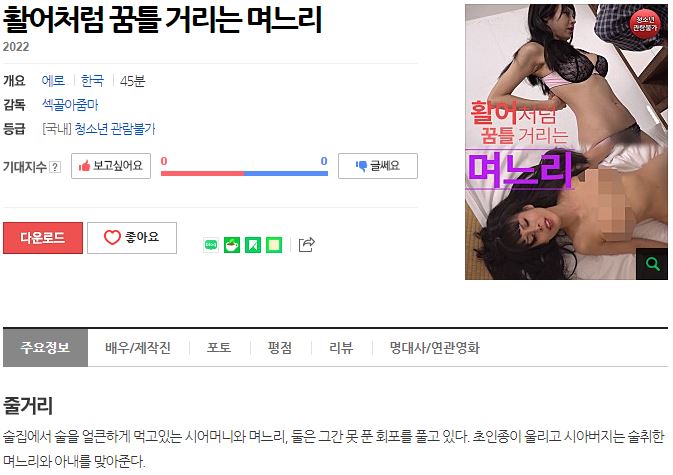Click the poster magnifier zoom icon

click(x=652, y=264)
